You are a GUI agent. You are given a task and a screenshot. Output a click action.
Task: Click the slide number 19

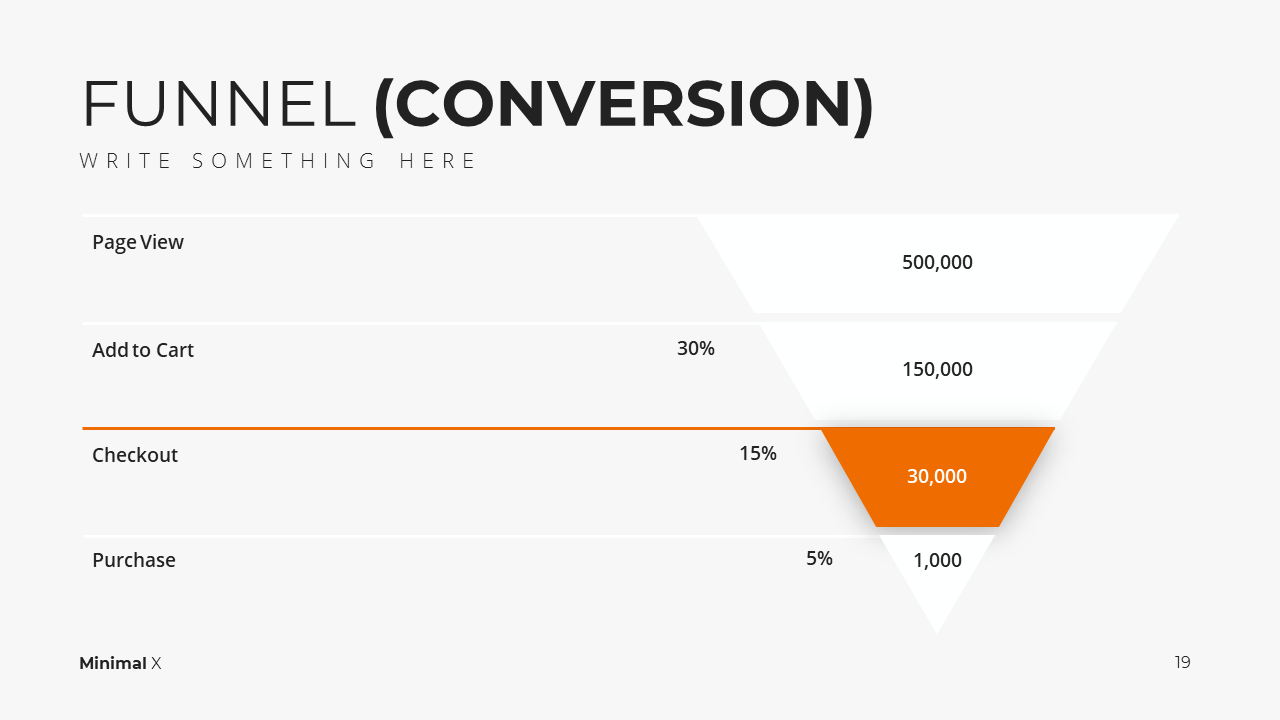(x=1183, y=662)
